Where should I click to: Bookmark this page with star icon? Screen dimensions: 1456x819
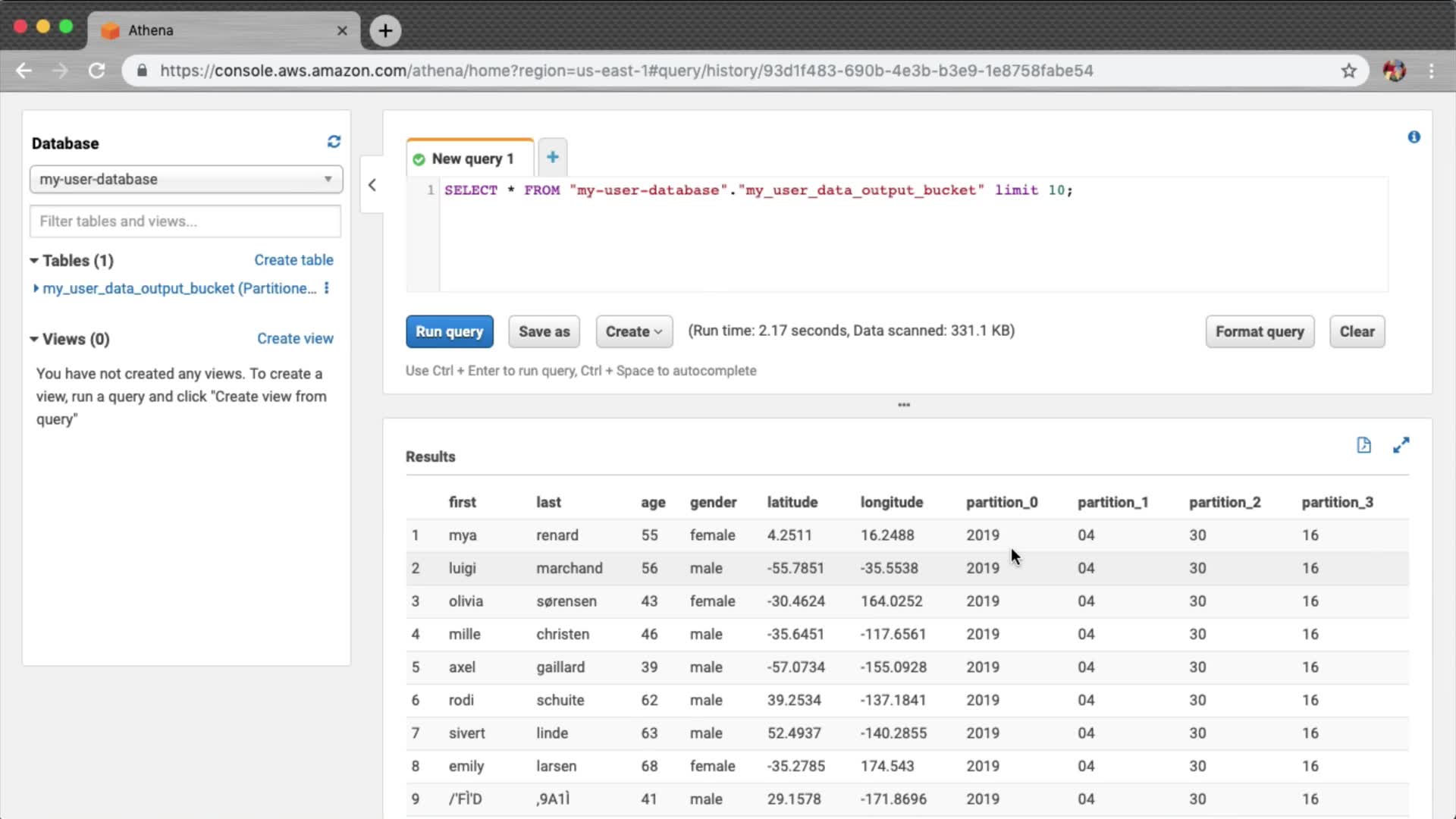click(1348, 71)
